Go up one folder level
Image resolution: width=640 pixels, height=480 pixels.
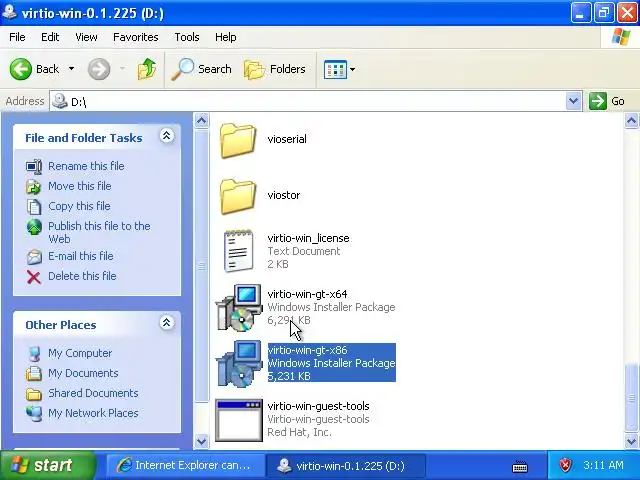pyautogui.click(x=147, y=69)
